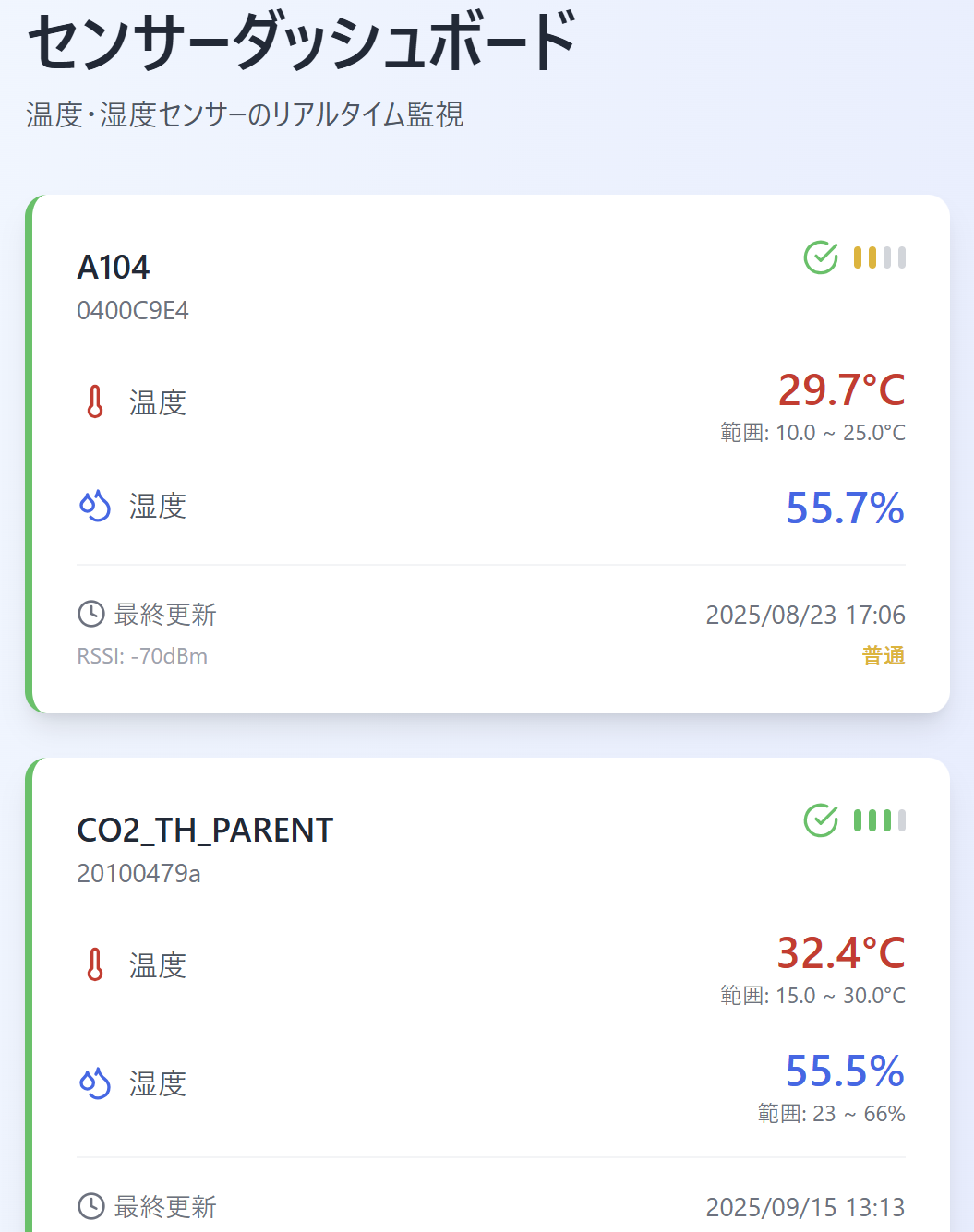Viewport: 974px width, 1232px height.
Task: Click the A104 temperature thermometer icon
Action: (95, 402)
